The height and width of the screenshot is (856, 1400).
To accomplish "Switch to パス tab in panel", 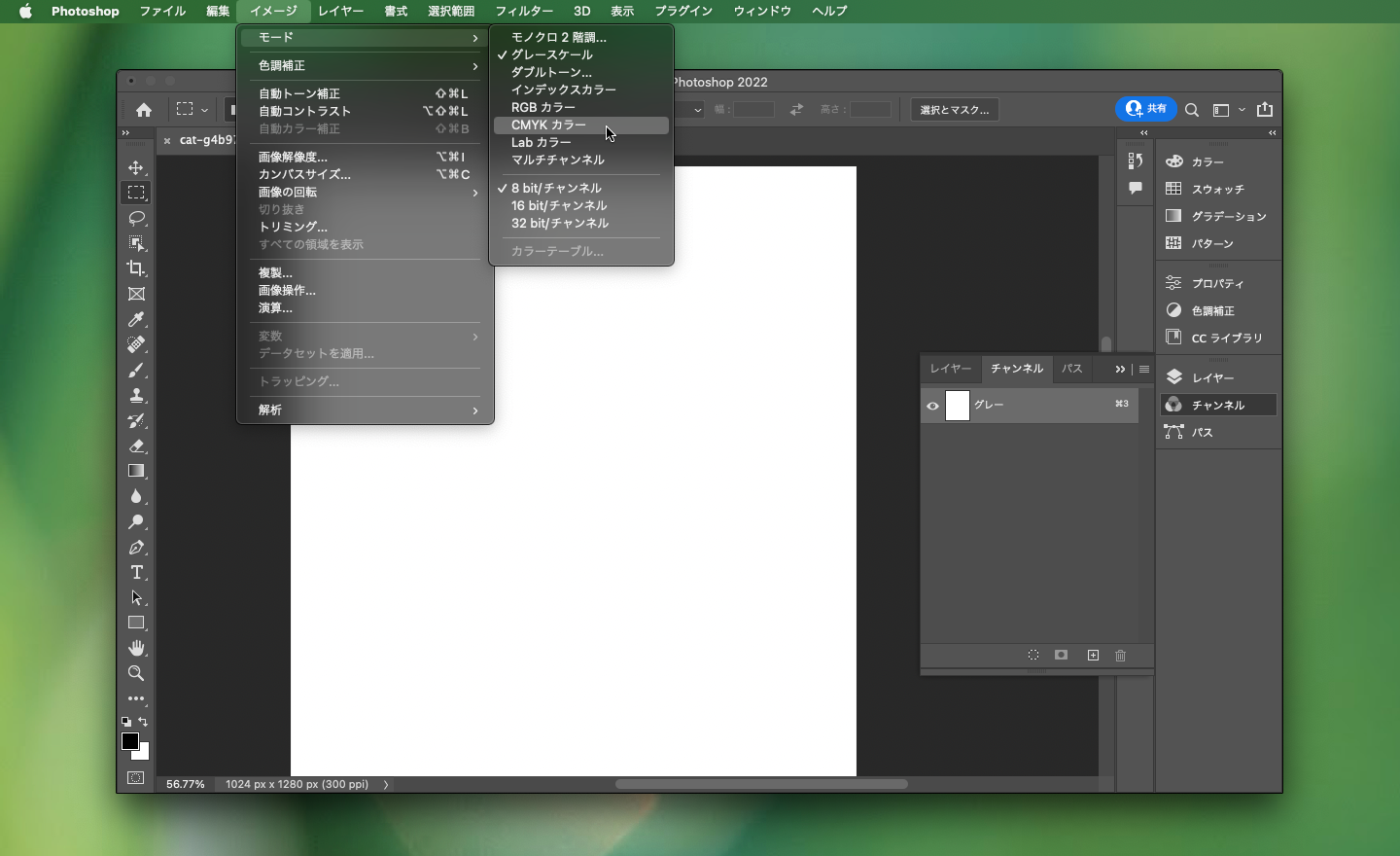I will click(1072, 369).
